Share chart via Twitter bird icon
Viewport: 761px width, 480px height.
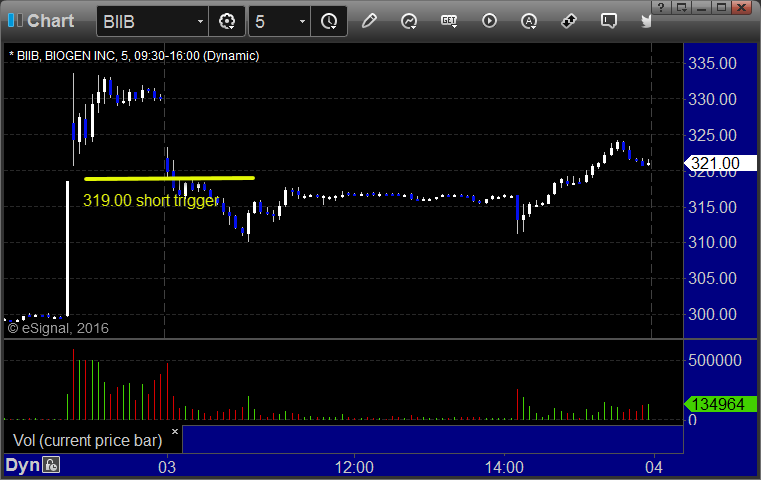click(x=646, y=21)
